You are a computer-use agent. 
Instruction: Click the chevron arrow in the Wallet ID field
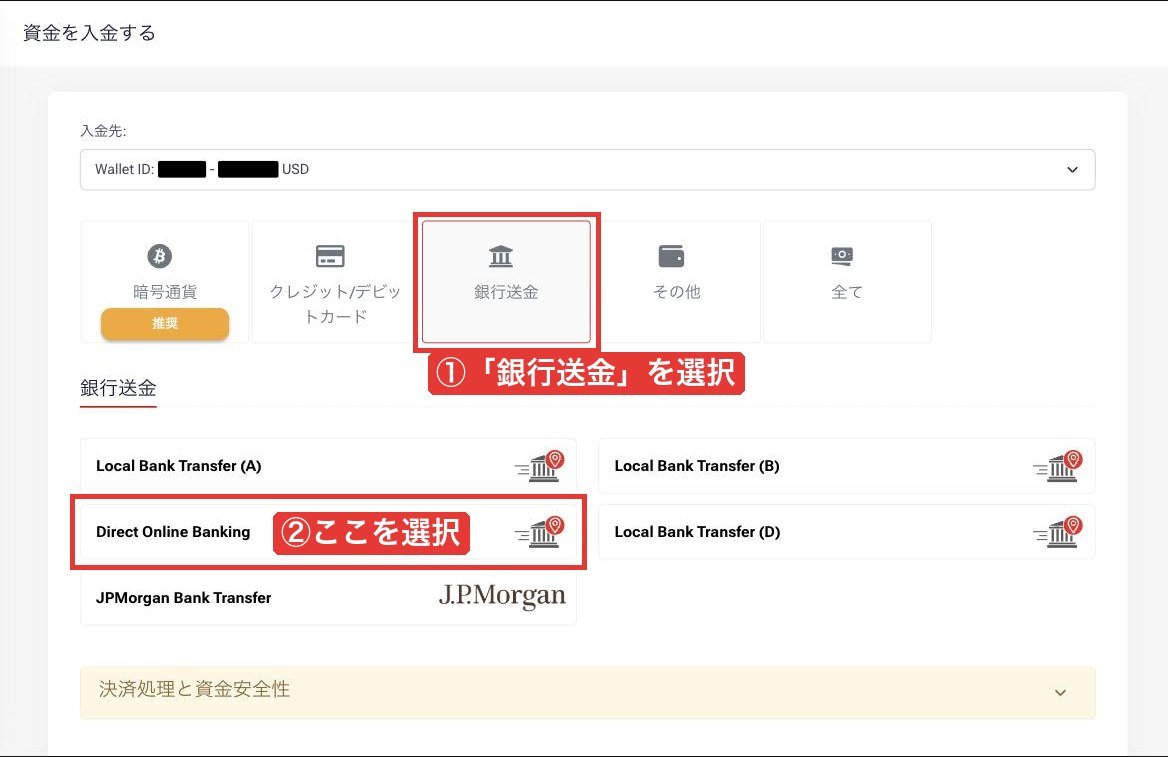[1072, 170]
